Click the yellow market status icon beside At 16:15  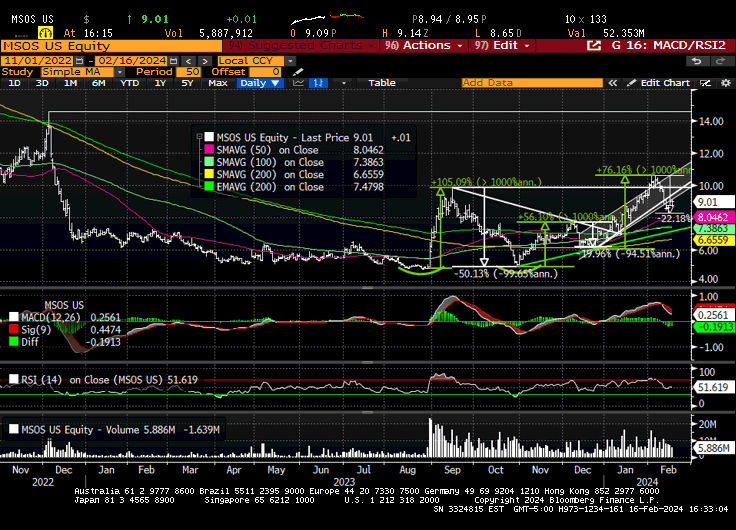click(x=45, y=33)
